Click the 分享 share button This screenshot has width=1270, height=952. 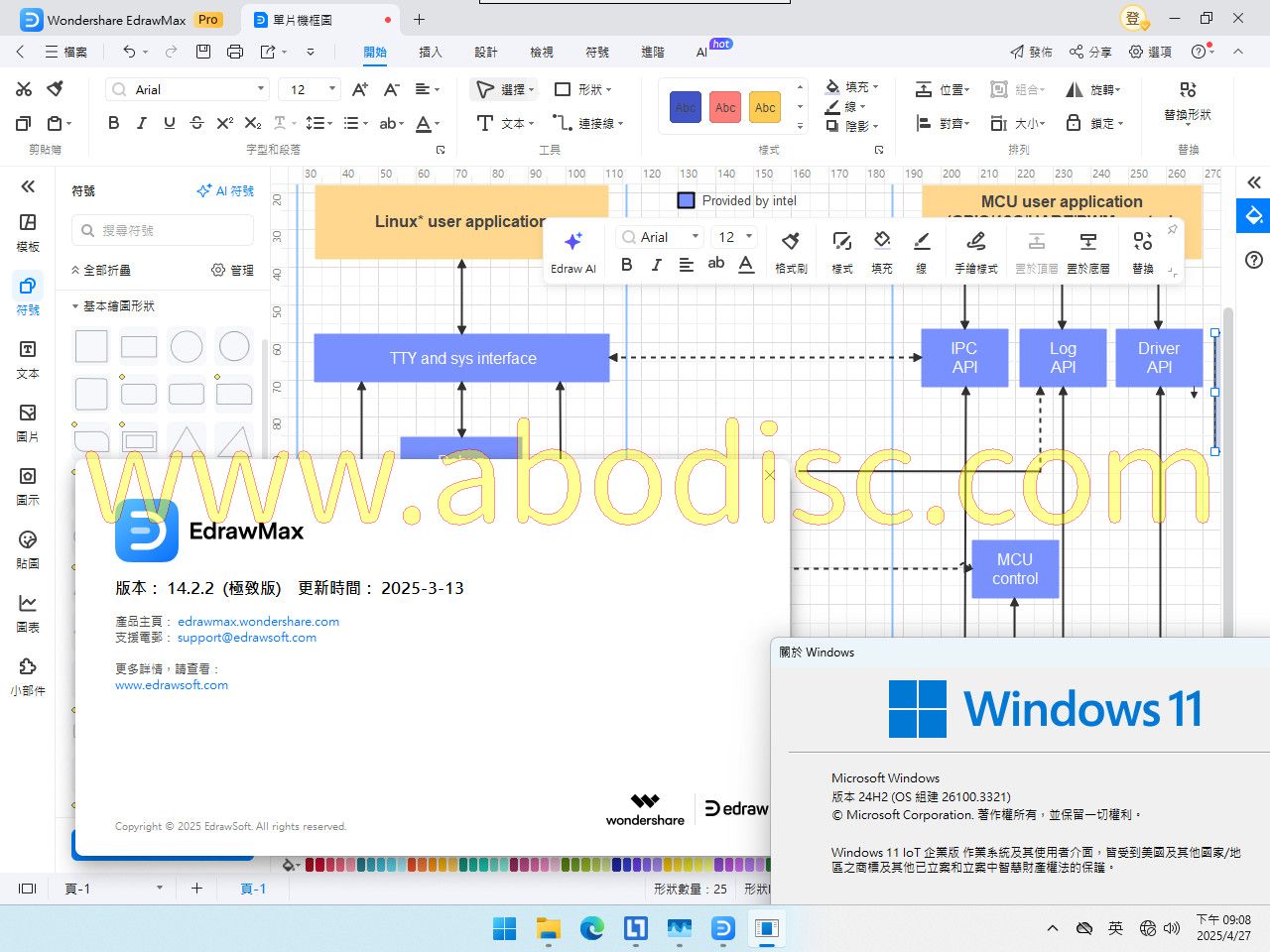click(1090, 52)
